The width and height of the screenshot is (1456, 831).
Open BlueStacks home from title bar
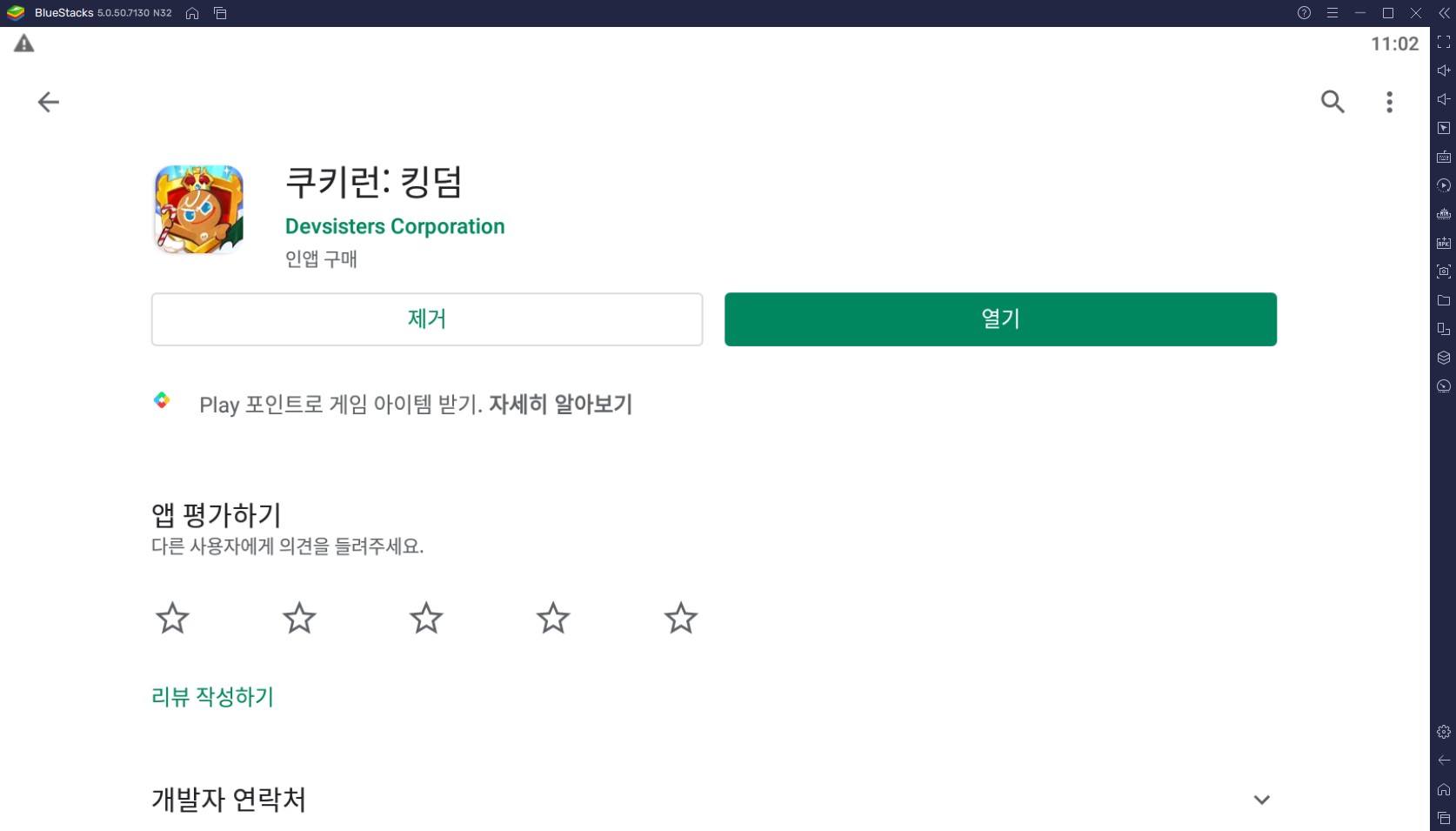click(192, 13)
